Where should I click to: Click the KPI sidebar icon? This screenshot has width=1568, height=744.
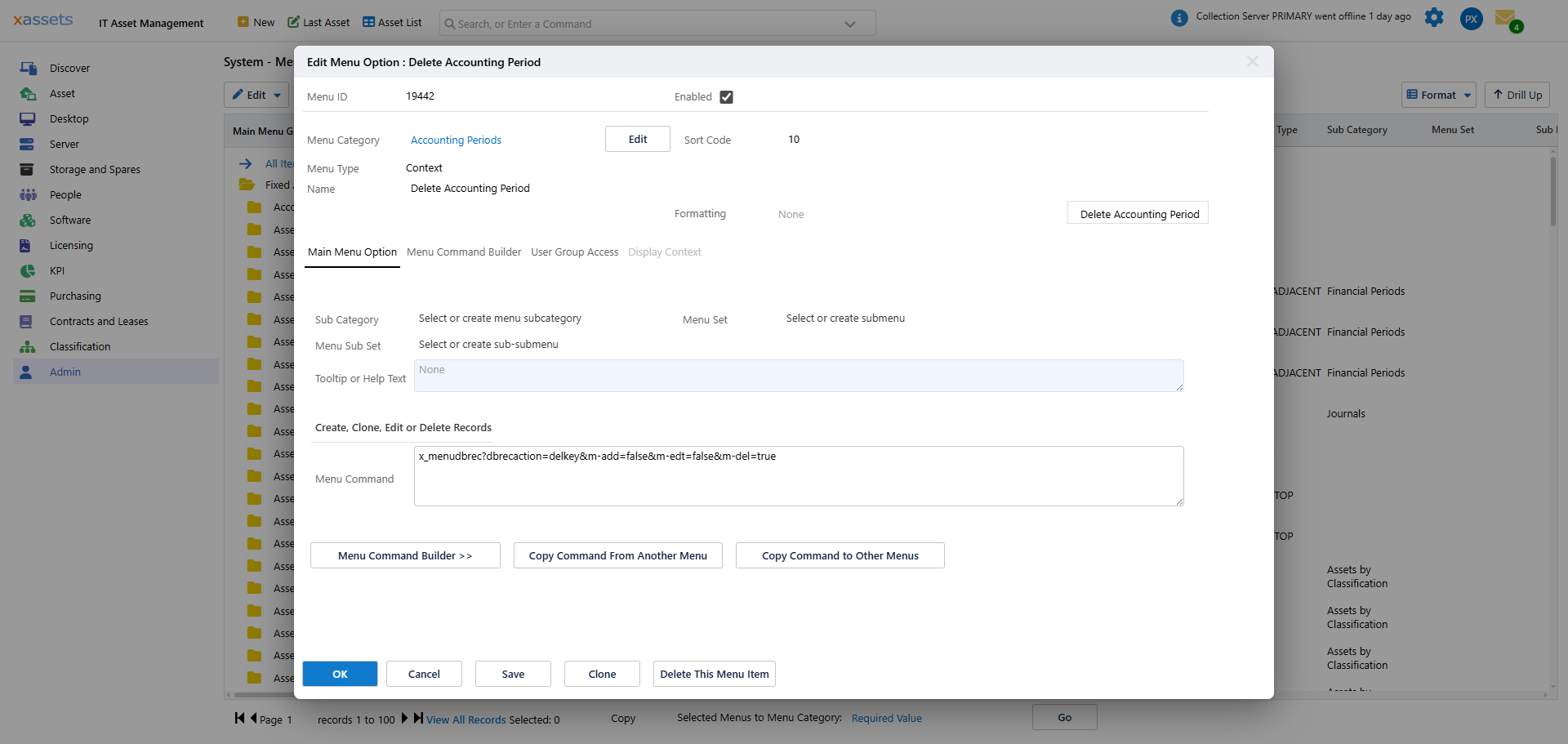(x=29, y=270)
